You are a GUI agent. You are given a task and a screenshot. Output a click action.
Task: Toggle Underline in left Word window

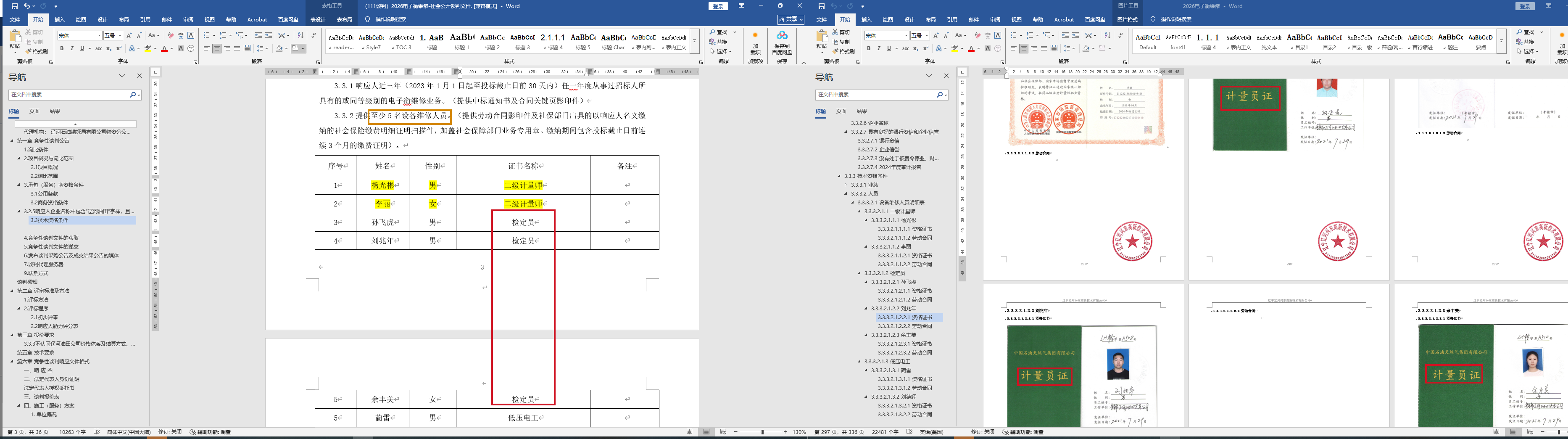[82, 49]
